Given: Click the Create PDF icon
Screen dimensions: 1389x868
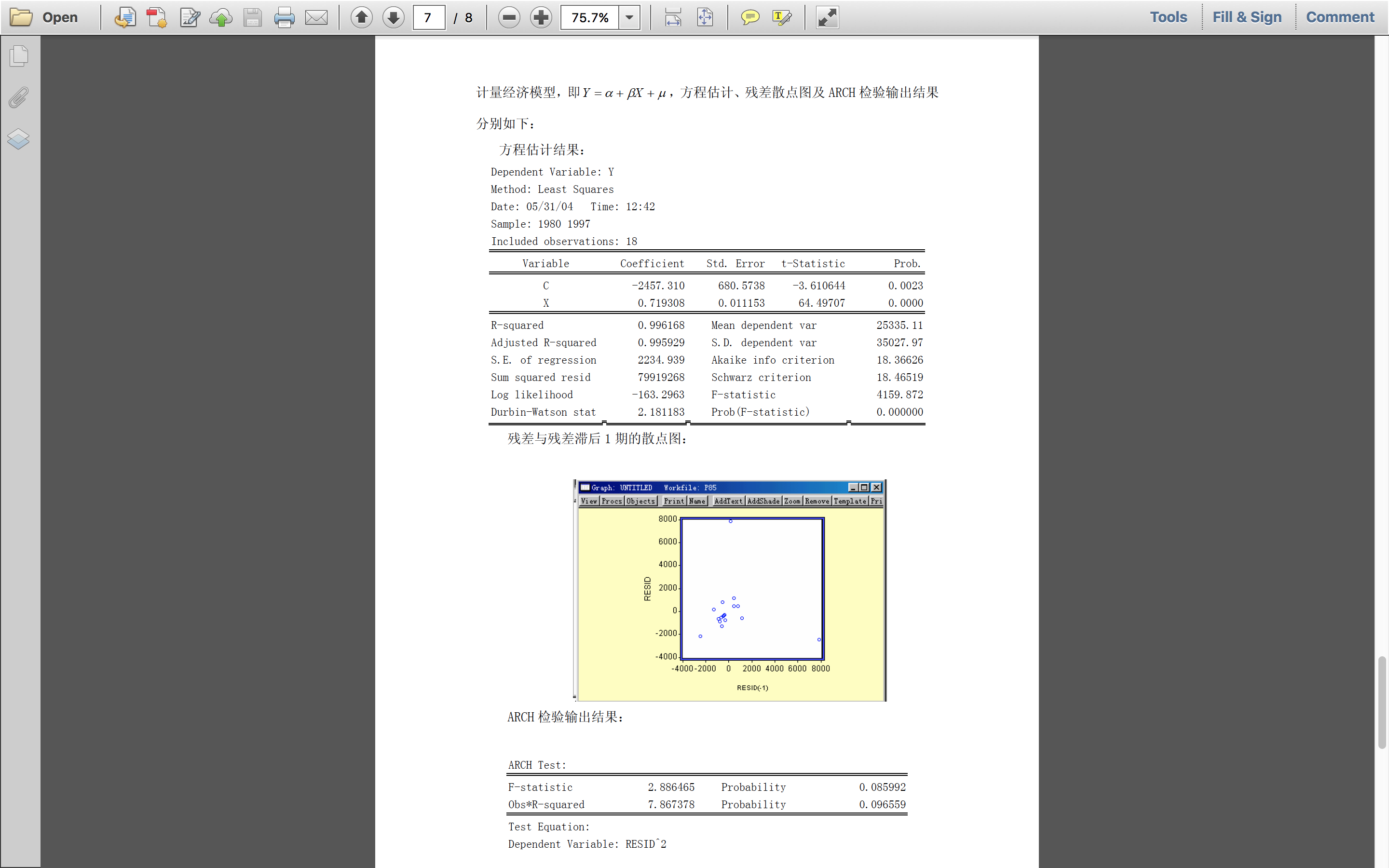Looking at the screenshot, I should pyautogui.click(x=156, y=17).
